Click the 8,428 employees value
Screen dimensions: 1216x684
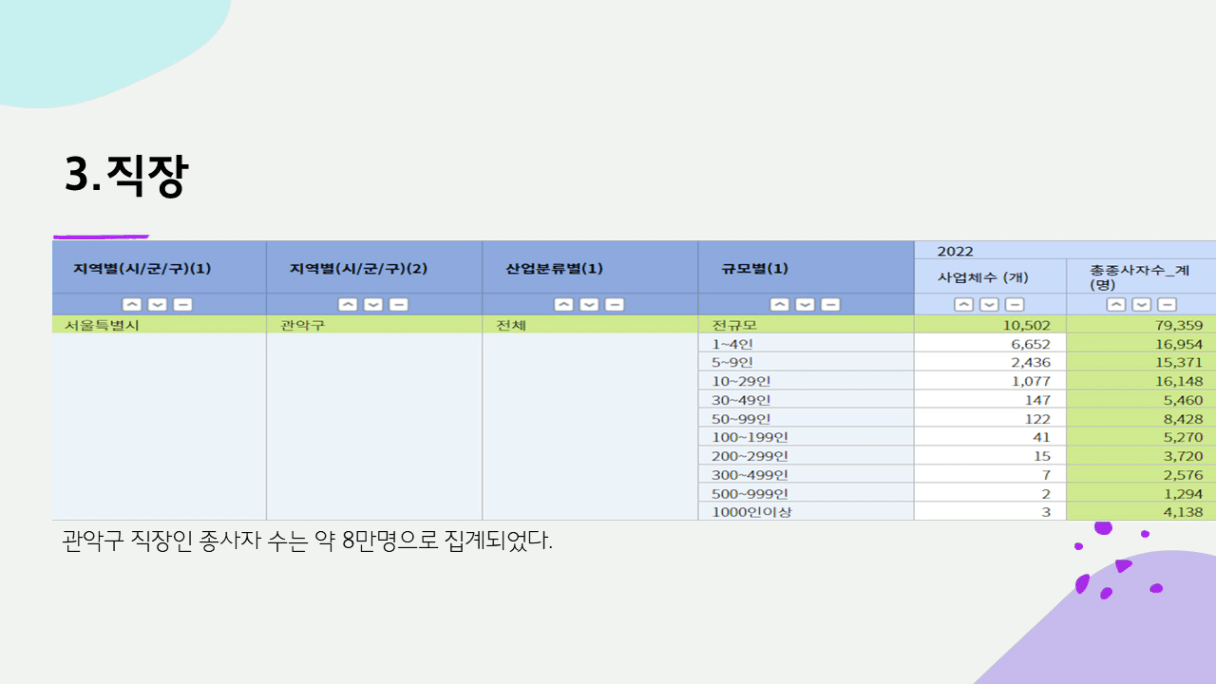(x=1182, y=418)
